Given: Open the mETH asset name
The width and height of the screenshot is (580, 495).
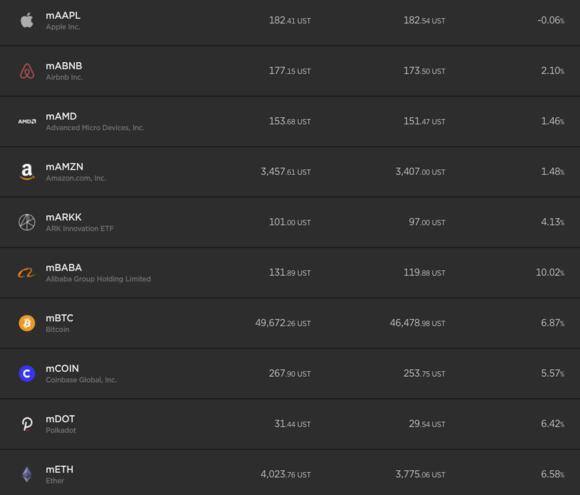Looking at the screenshot, I should pos(60,469).
